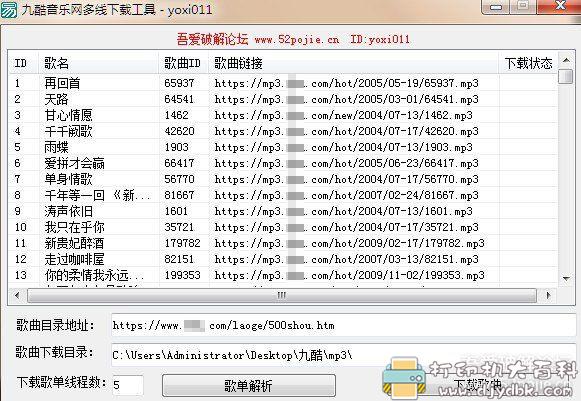Select the song 新贵妃醉酒

click(74, 243)
